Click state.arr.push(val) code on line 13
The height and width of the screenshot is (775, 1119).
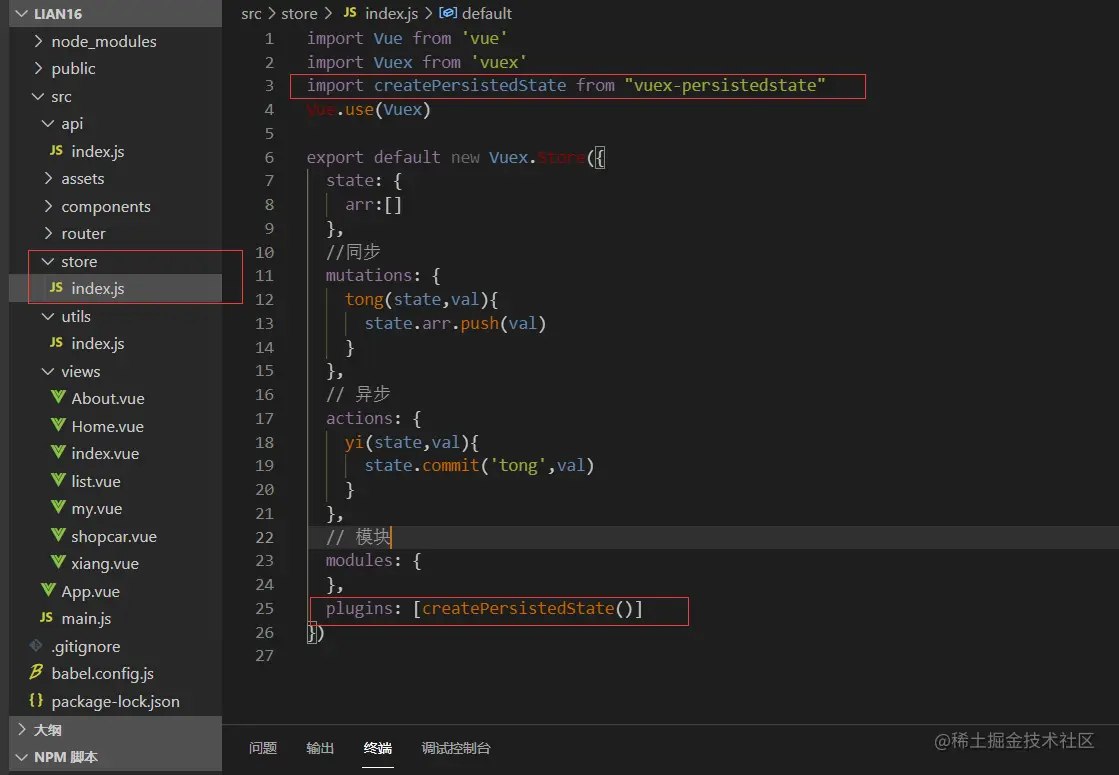[x=455, y=323]
